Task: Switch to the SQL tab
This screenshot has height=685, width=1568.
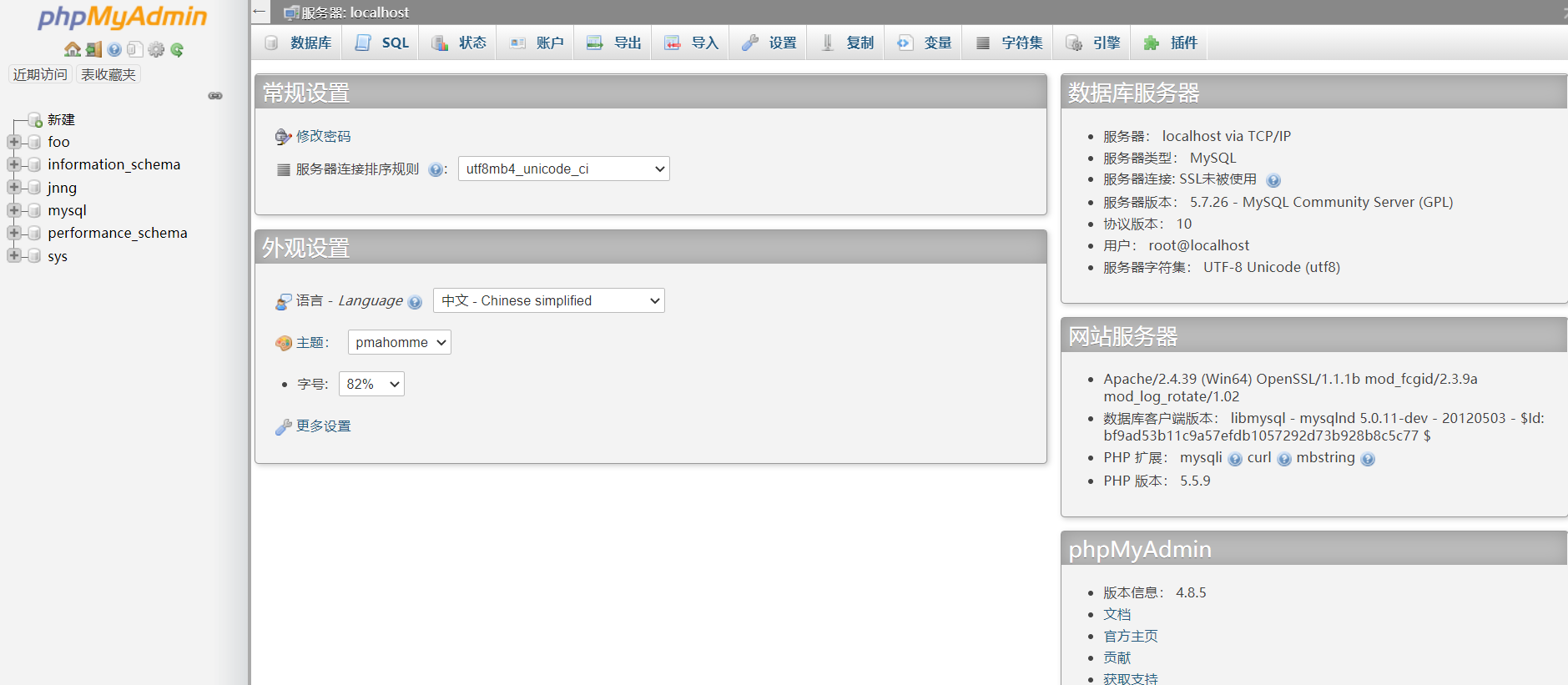Action: pyautogui.click(x=381, y=43)
